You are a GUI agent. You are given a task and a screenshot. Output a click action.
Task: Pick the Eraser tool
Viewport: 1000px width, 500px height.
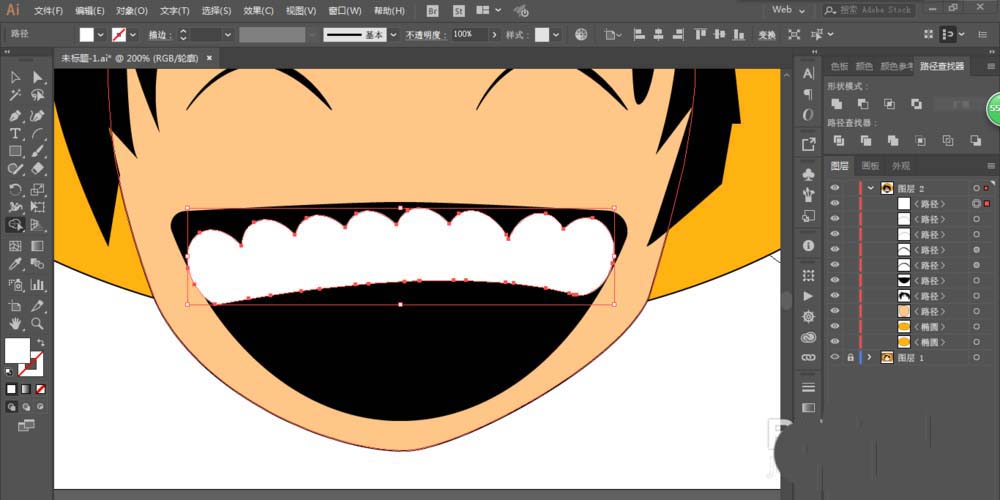tap(38, 169)
